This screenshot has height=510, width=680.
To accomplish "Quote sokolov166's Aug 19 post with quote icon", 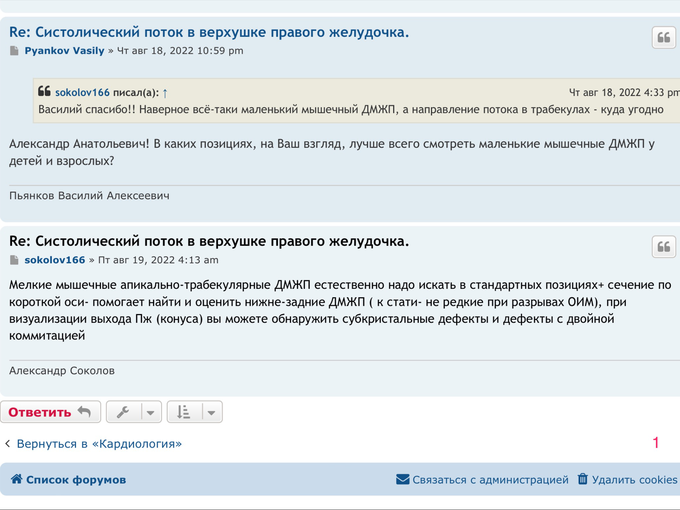I will pos(664,247).
